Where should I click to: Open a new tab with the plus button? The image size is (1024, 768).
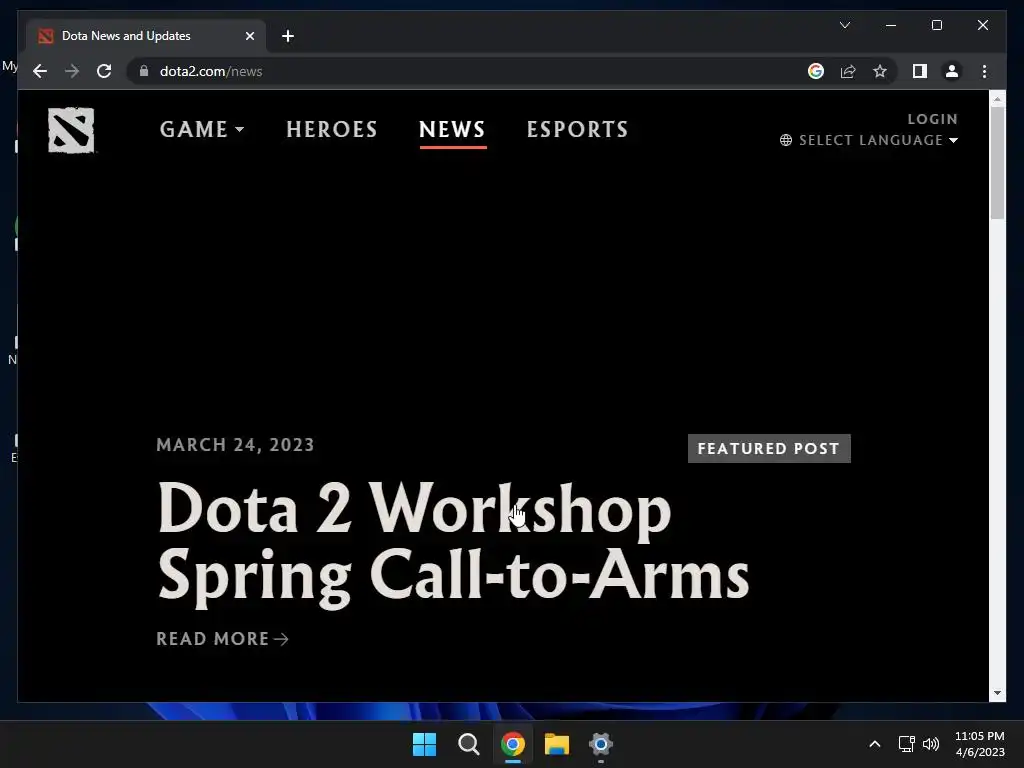(287, 36)
